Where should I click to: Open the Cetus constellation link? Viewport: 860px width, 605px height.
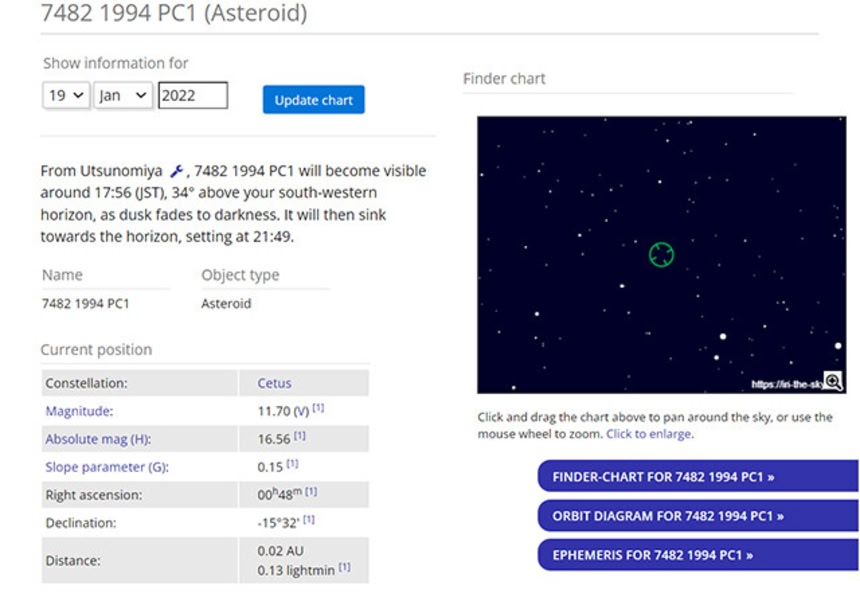[x=274, y=383]
